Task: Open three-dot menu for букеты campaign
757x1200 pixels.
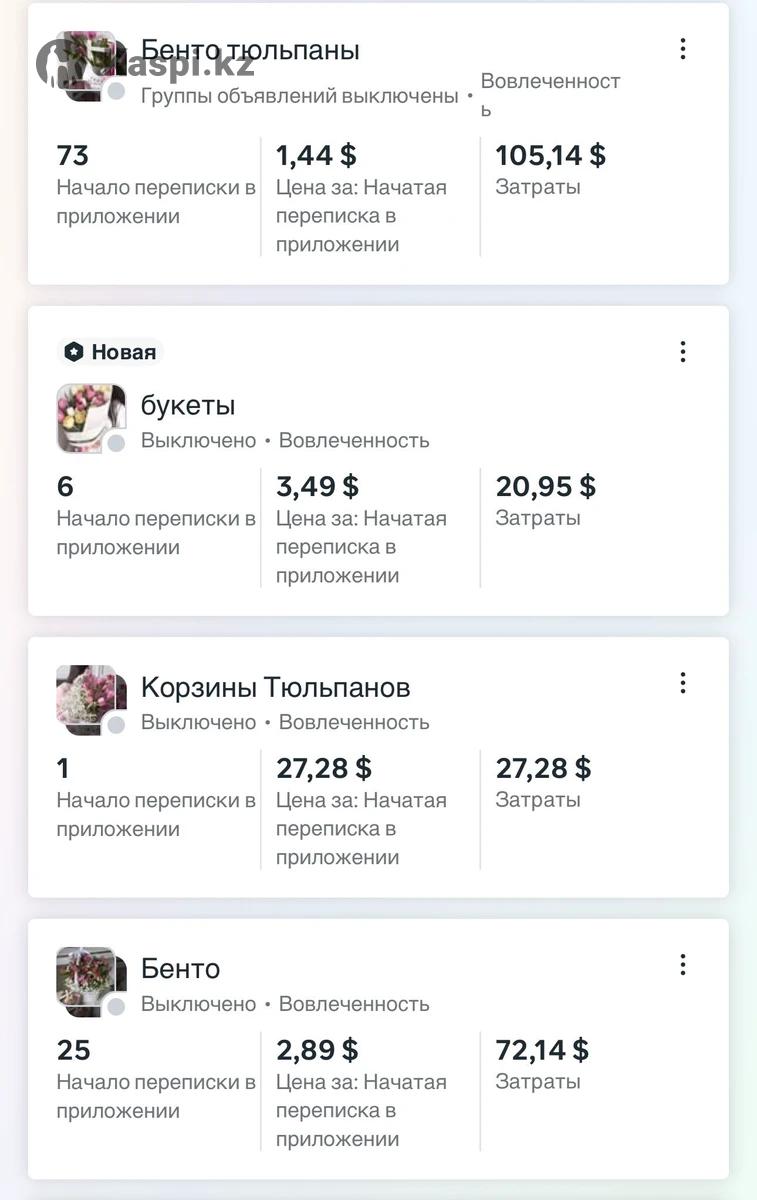Action: [683, 352]
